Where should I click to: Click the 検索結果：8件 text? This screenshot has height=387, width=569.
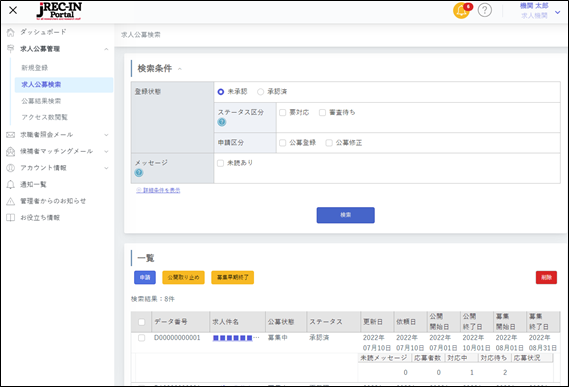[153, 299]
